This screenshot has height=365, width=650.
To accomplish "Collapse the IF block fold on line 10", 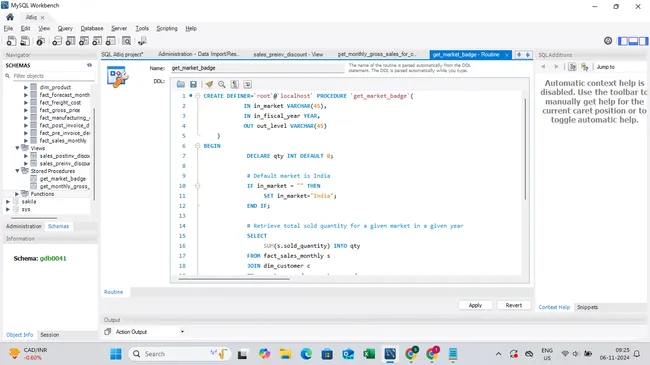I will [197, 185].
